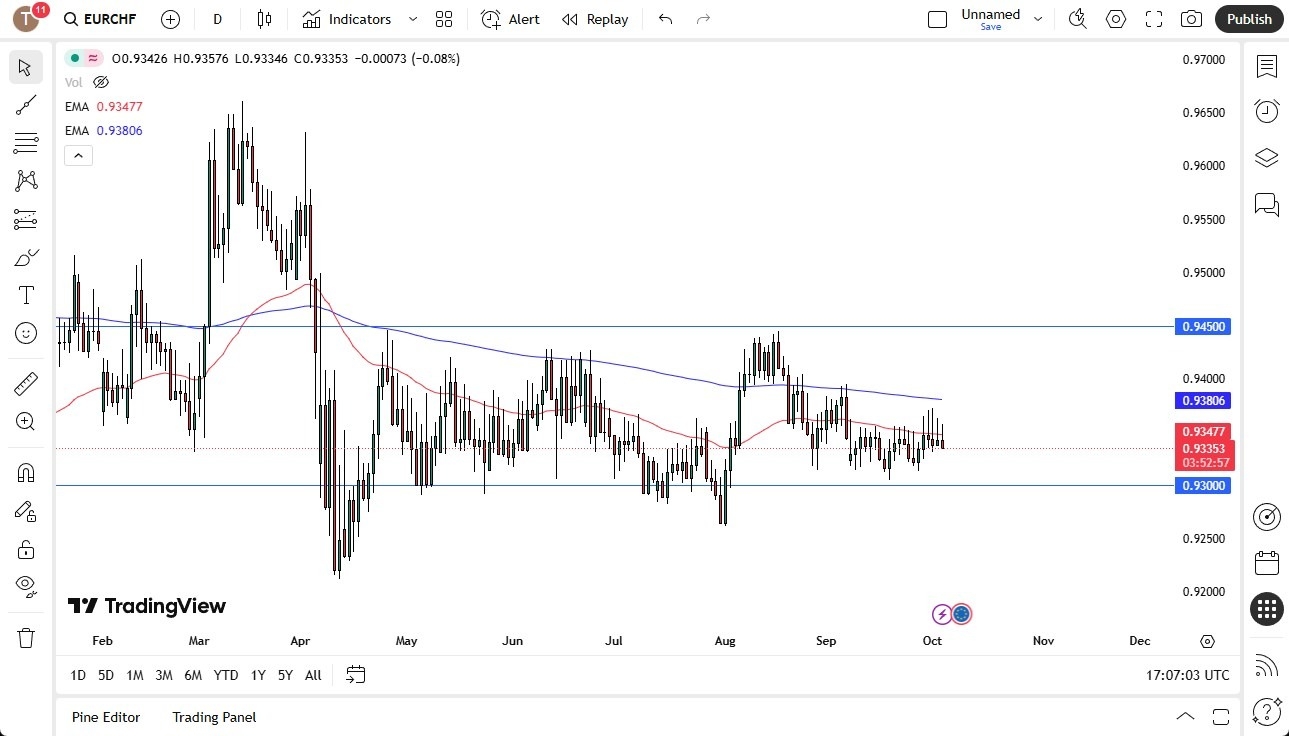Select the Trend Line drawing tool

(x=26, y=105)
